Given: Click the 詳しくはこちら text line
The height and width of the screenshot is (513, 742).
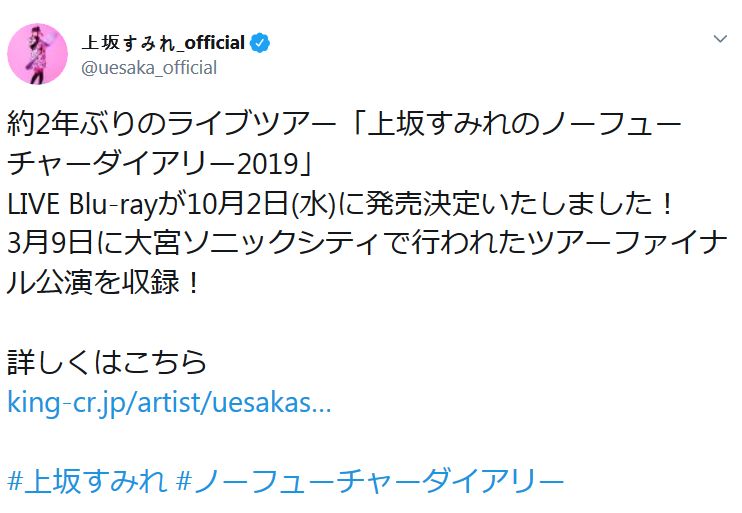Looking at the screenshot, I should coord(107,360).
